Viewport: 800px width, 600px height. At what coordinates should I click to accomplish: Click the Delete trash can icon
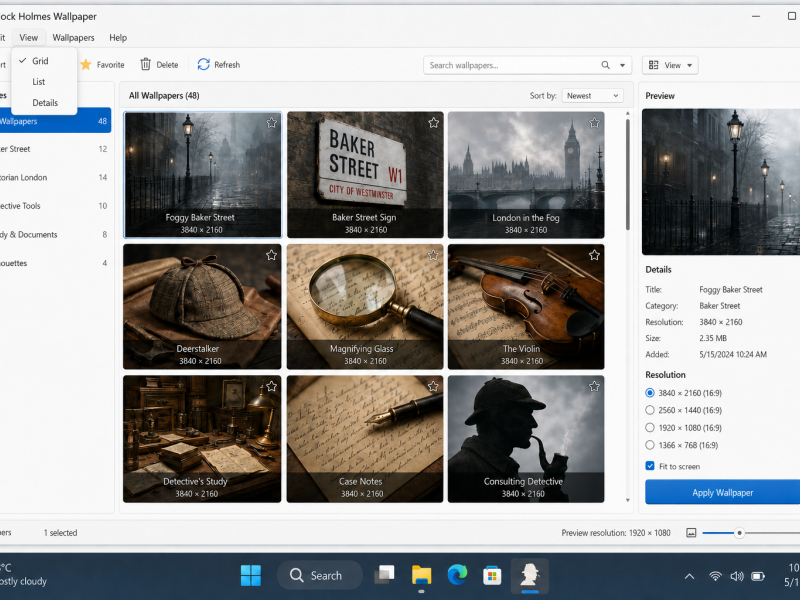(x=145, y=64)
